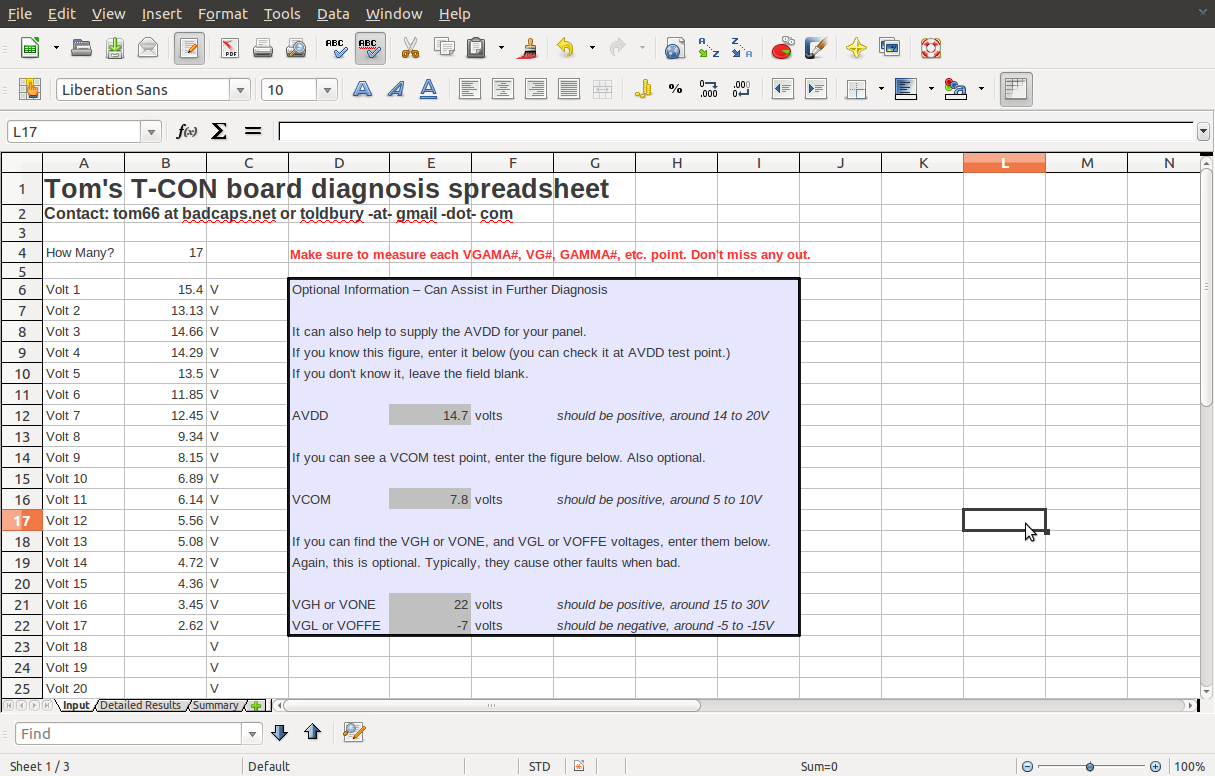Open the Data menu
Screen dimensions: 1215x776
pos(333,13)
